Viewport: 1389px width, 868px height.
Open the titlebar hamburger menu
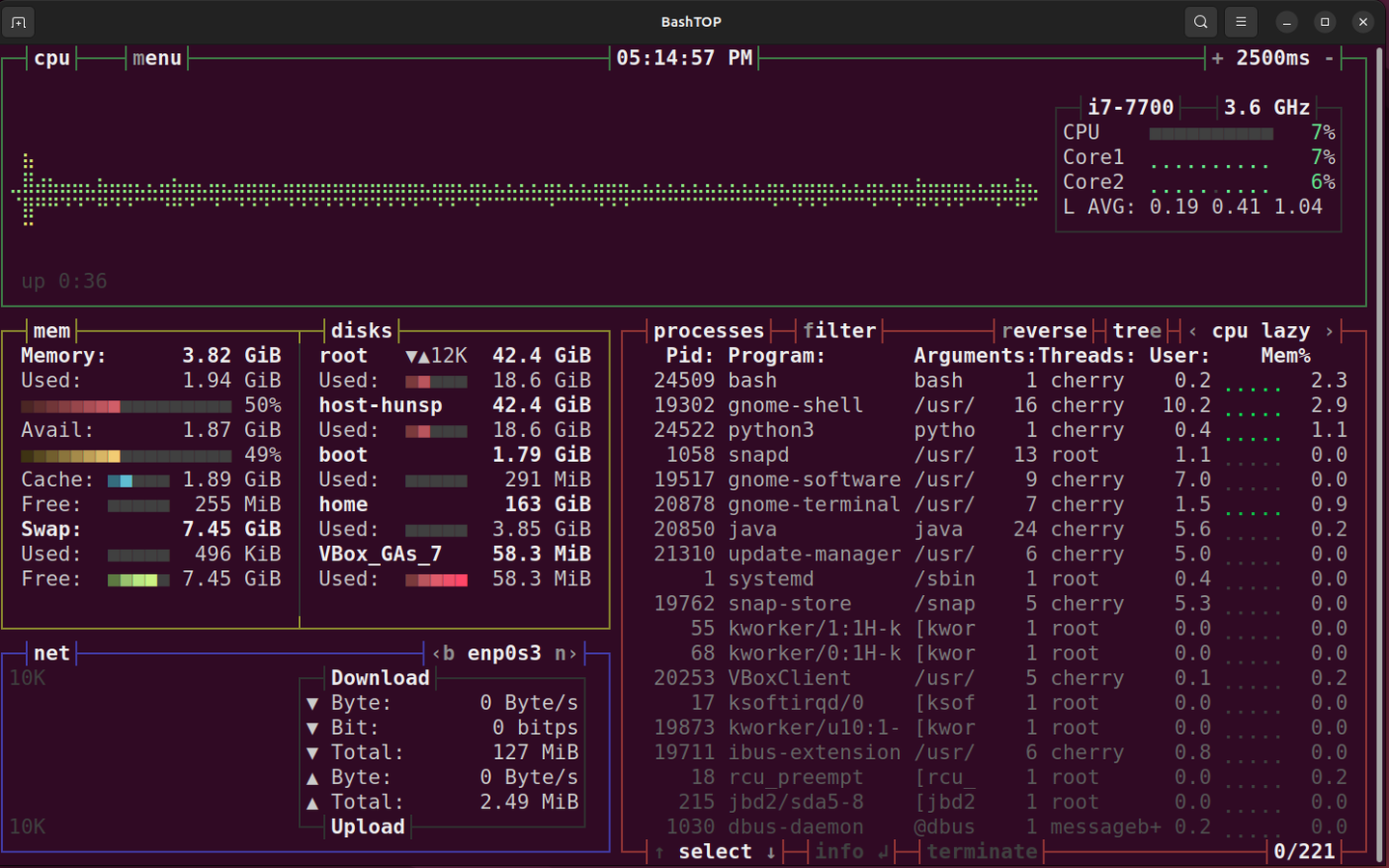click(x=1240, y=21)
